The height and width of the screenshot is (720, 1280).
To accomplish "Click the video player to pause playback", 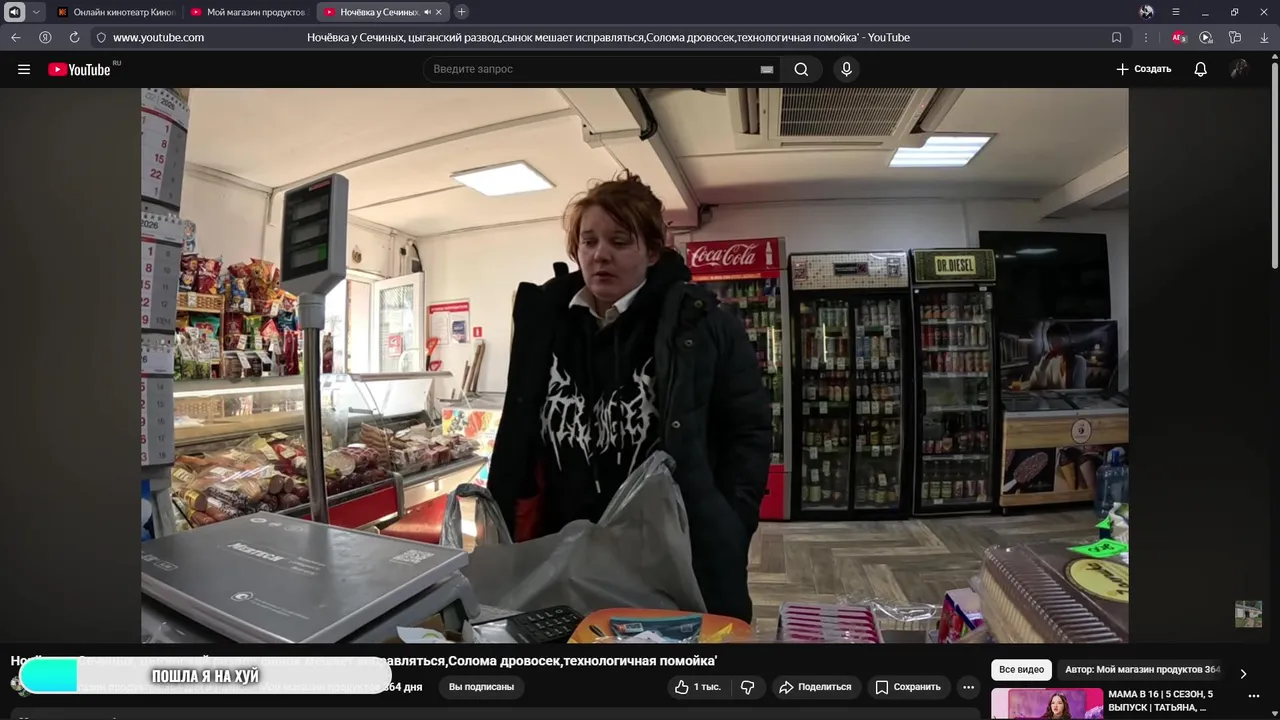I will point(634,365).
